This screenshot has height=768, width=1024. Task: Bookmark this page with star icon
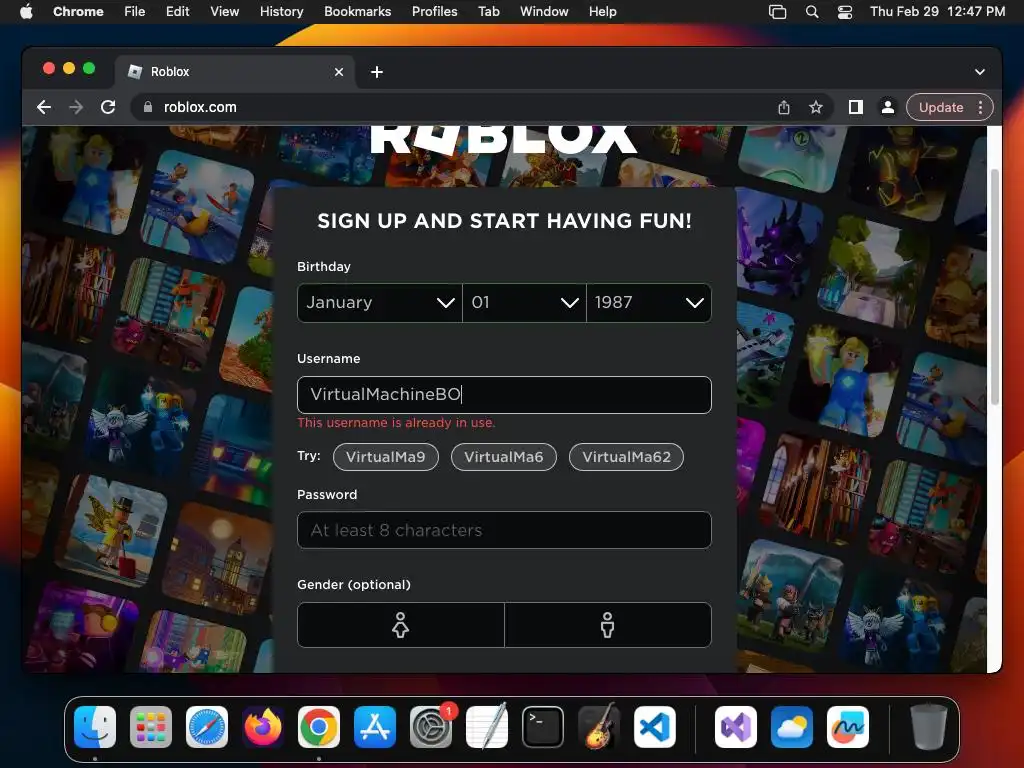click(816, 107)
